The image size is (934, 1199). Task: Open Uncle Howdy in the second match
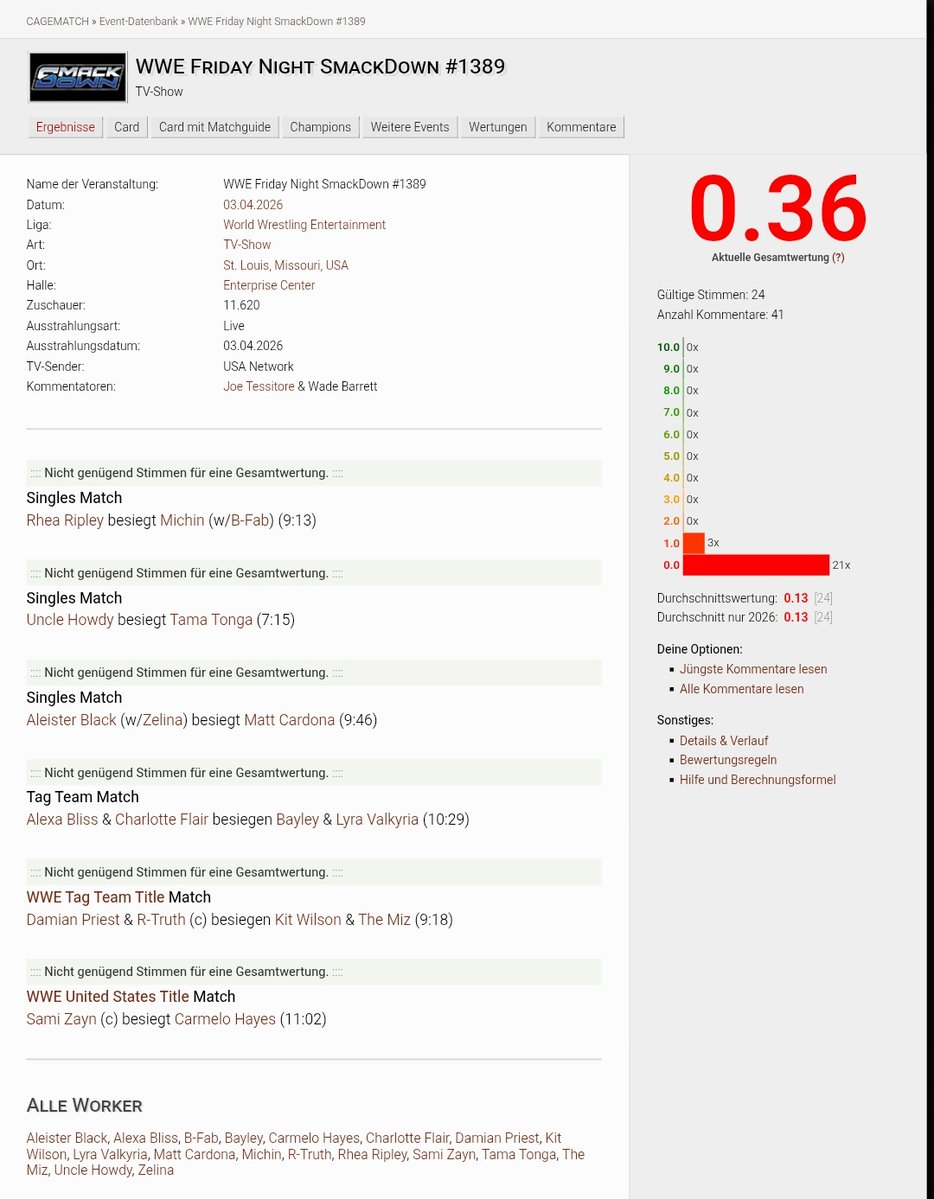click(70, 620)
